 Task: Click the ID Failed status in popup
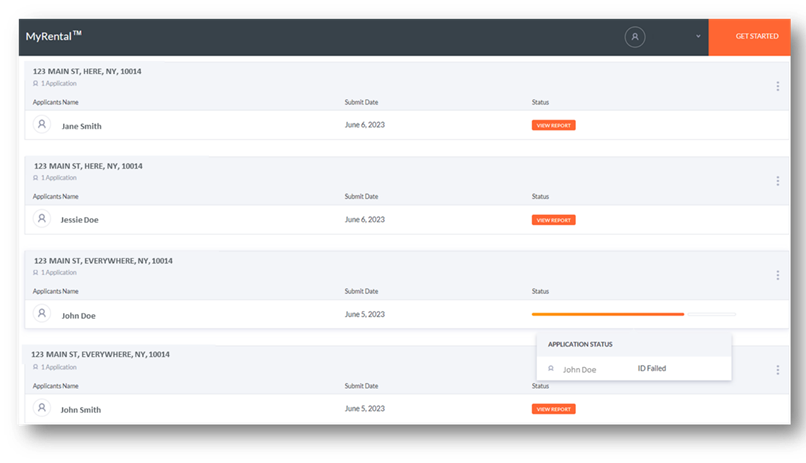tap(652, 368)
